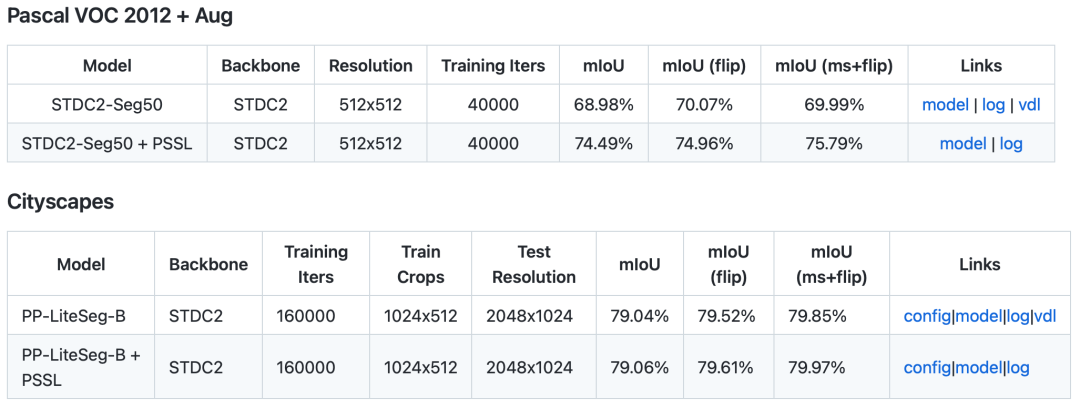
Task: Open log link for STDC2-Seg50 baseline row
Action: [x=993, y=104]
